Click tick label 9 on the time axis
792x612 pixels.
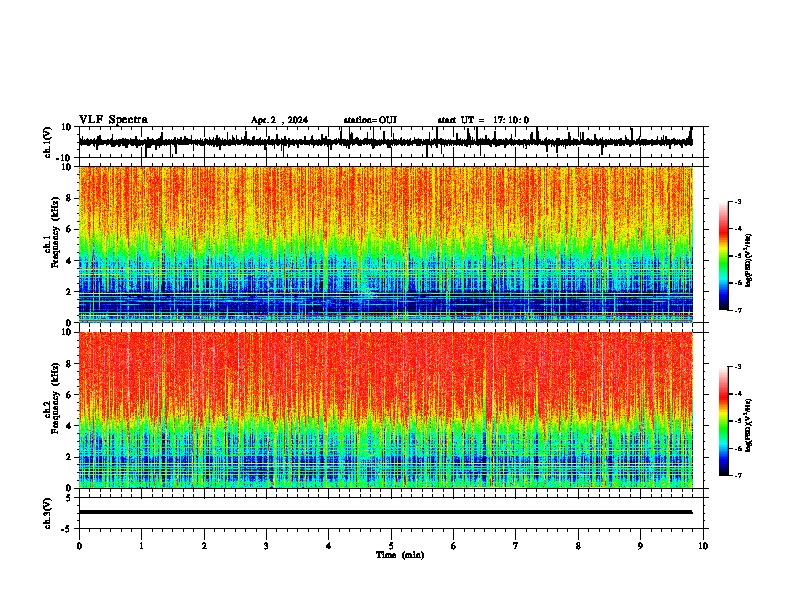pos(640,546)
